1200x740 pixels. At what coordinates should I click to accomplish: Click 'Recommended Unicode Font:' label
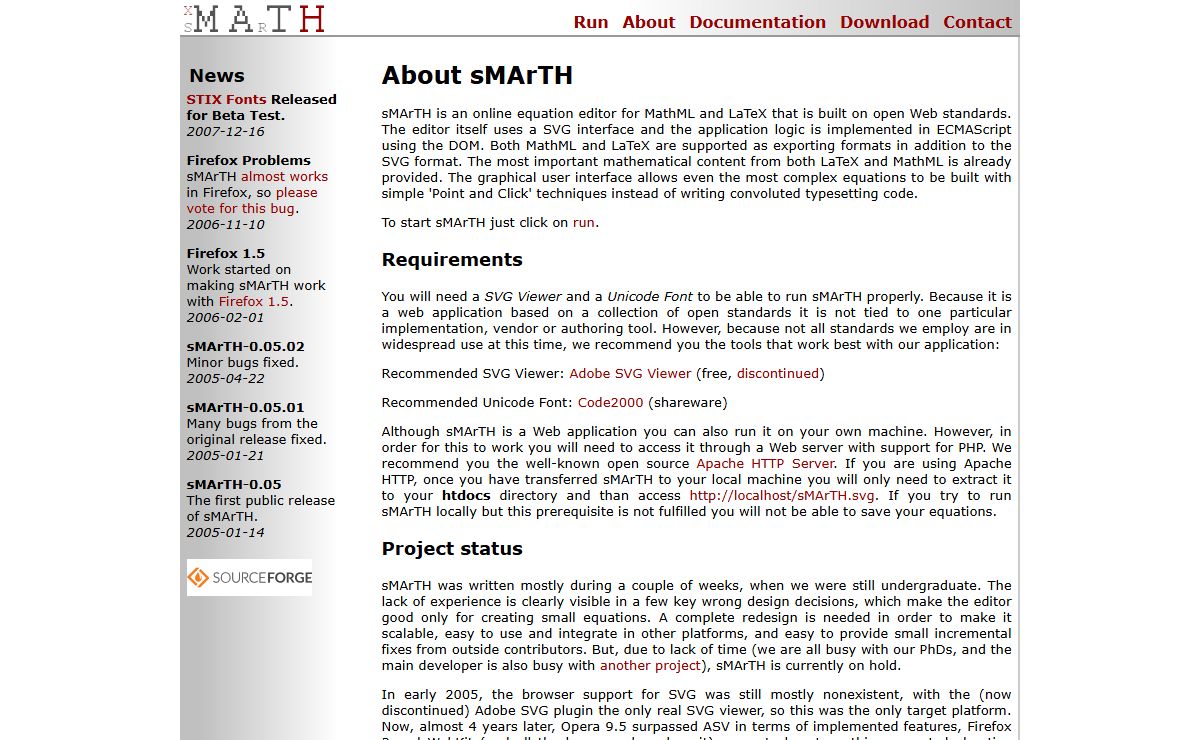click(x=478, y=402)
